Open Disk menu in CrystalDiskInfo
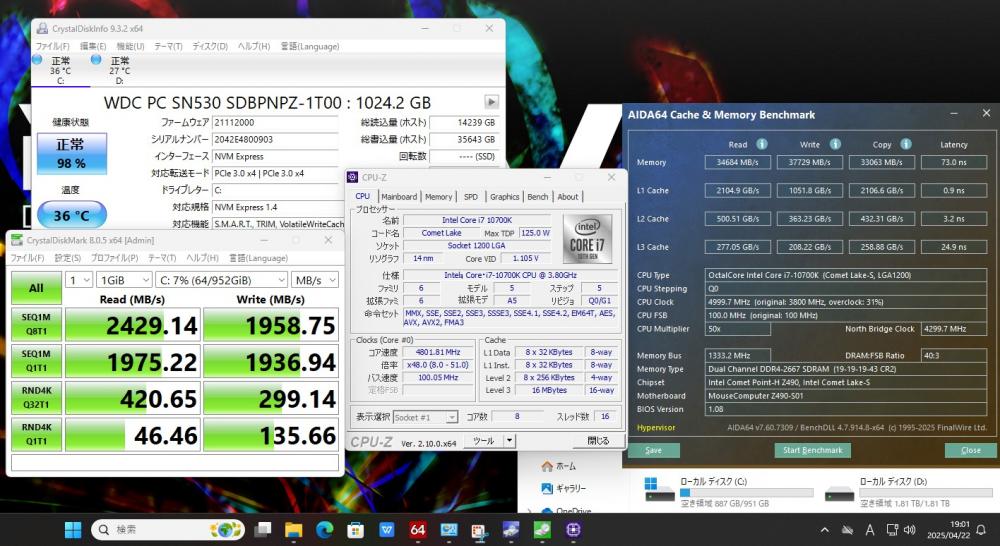 pyautogui.click(x=210, y=46)
